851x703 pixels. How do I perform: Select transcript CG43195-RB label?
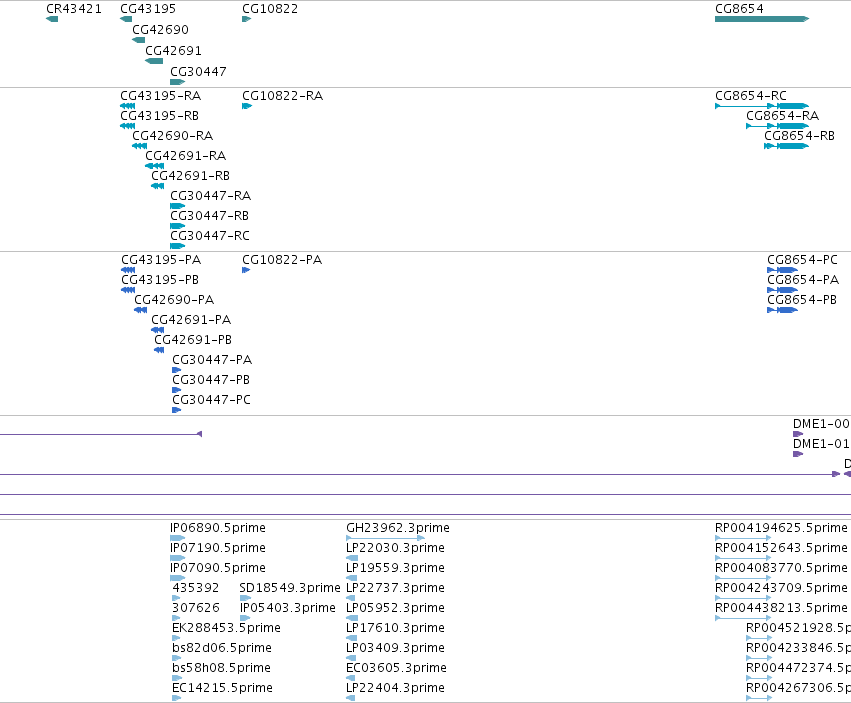click(x=160, y=116)
